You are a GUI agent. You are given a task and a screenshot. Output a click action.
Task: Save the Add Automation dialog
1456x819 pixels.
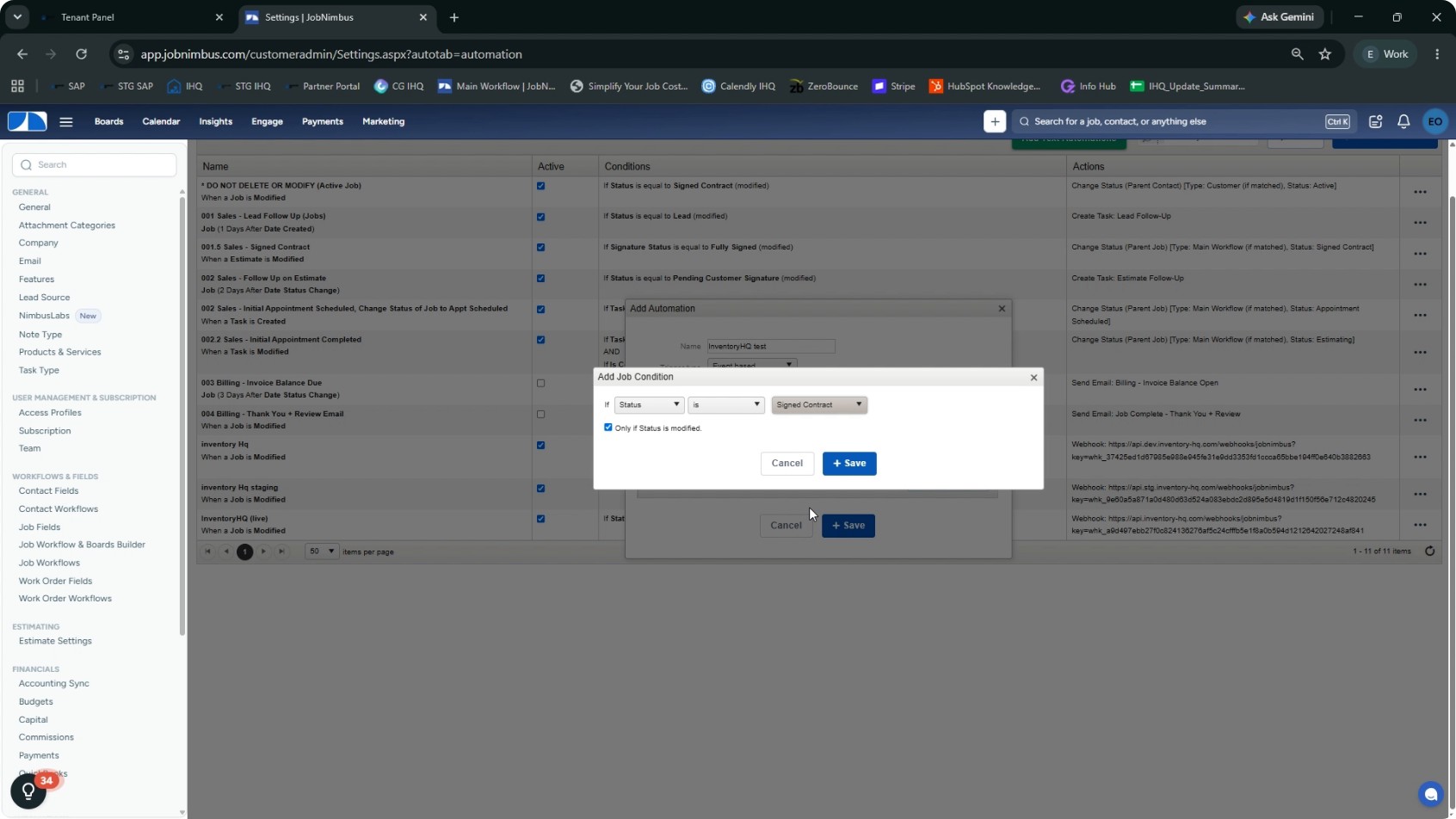tap(848, 526)
